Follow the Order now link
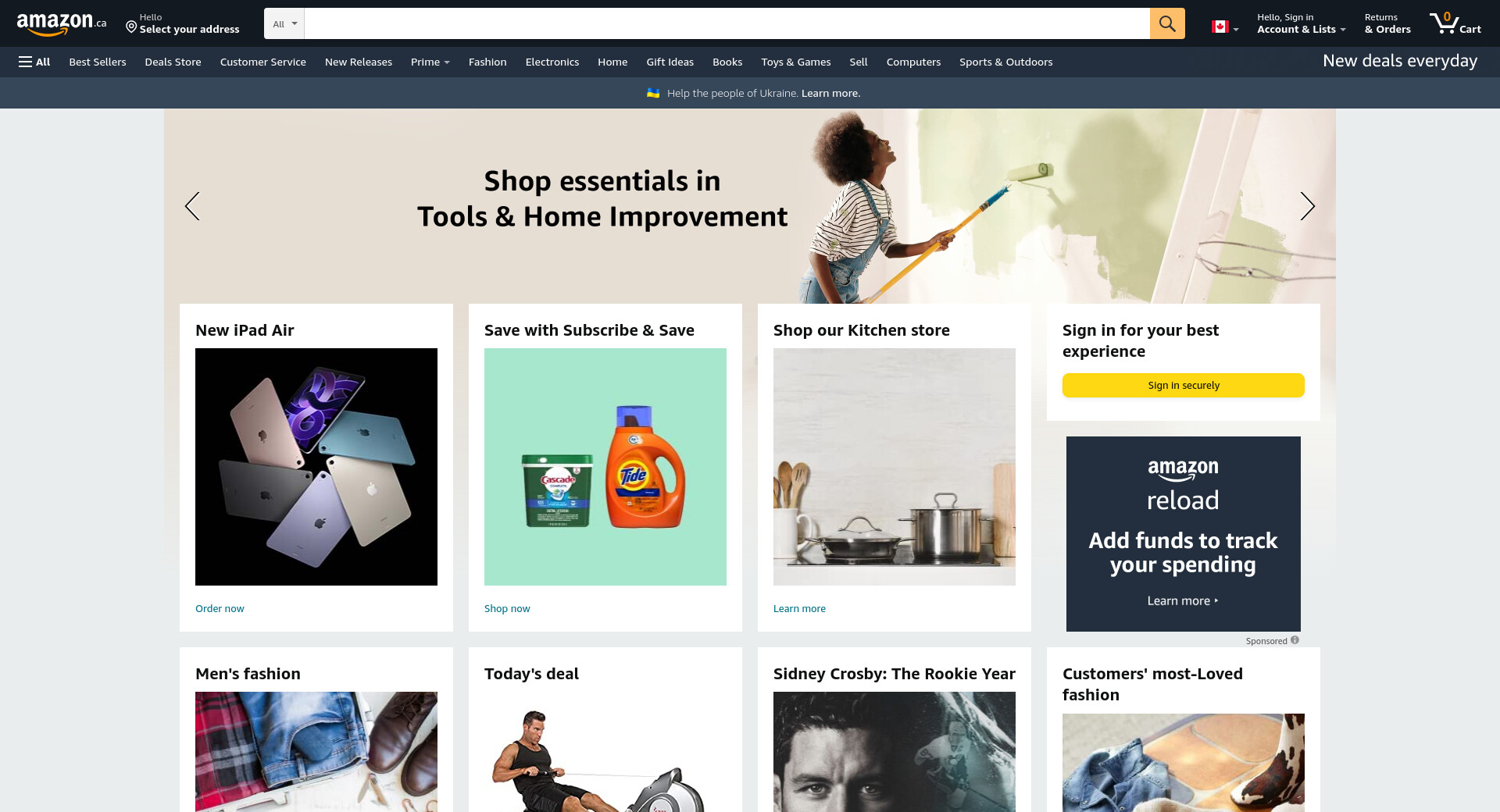The width and height of the screenshot is (1500, 812). pyautogui.click(x=220, y=608)
